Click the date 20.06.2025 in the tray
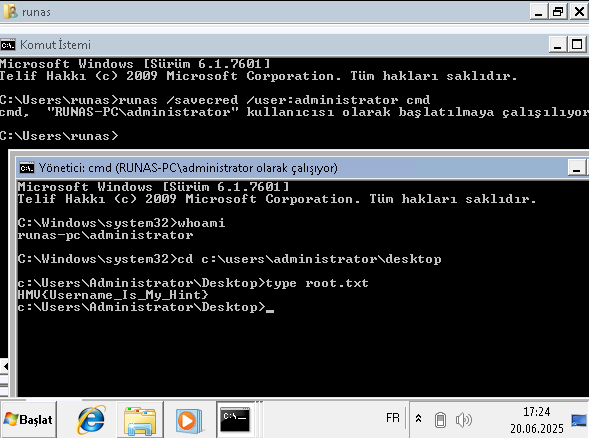The height and width of the screenshot is (438, 589). click(x=537, y=428)
